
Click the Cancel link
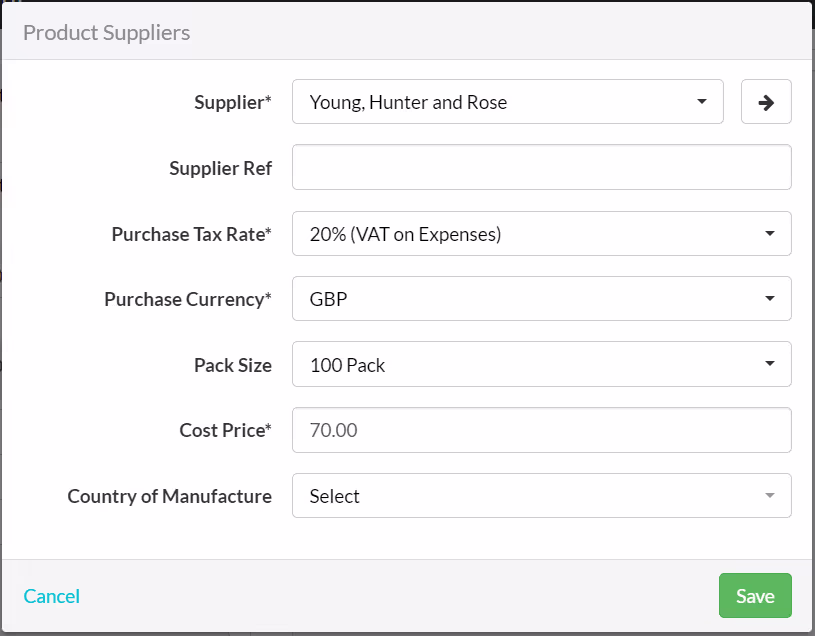[51, 596]
